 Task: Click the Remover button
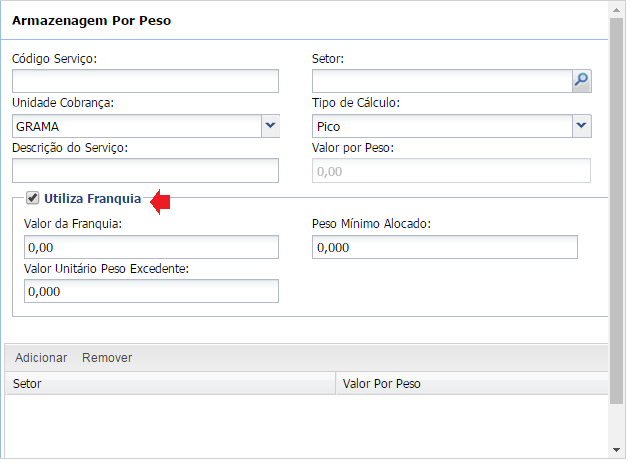pos(107,358)
